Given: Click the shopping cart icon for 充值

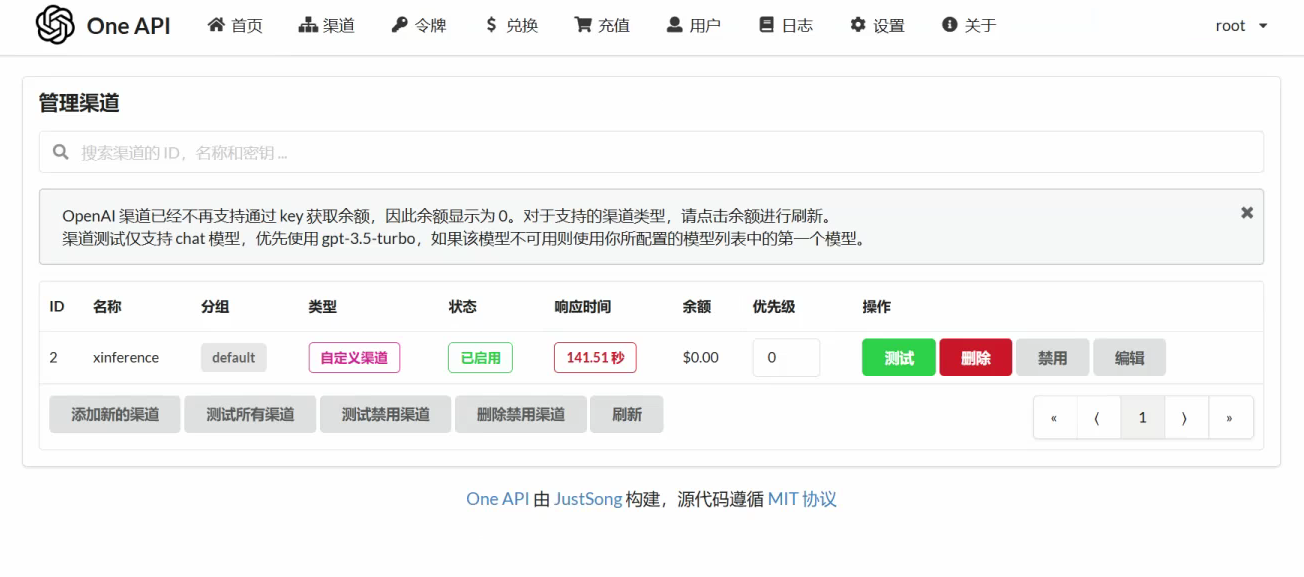Looking at the screenshot, I should (582, 25).
